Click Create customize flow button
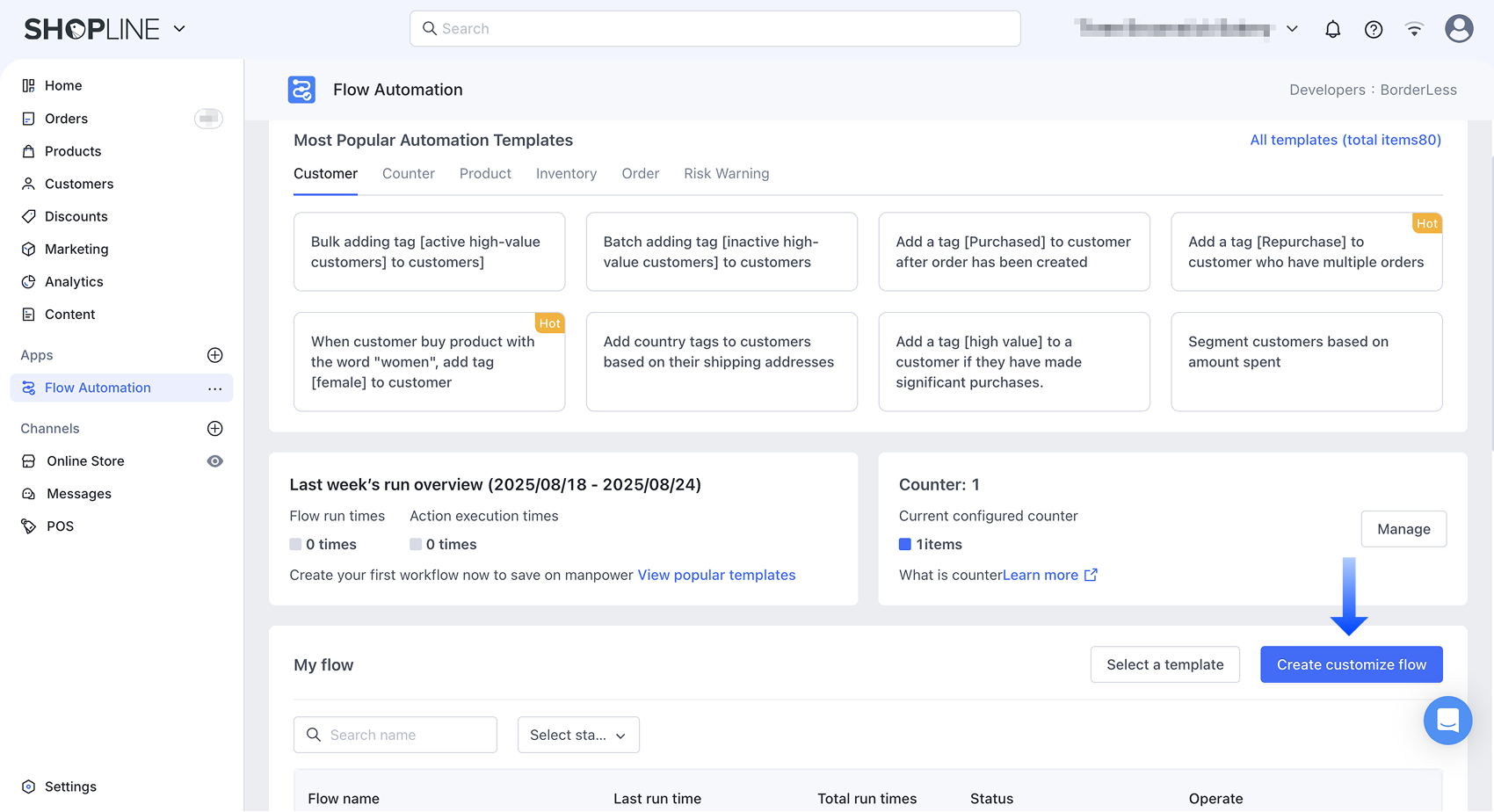Screen dimensions: 1494x812 [x=1351, y=664]
